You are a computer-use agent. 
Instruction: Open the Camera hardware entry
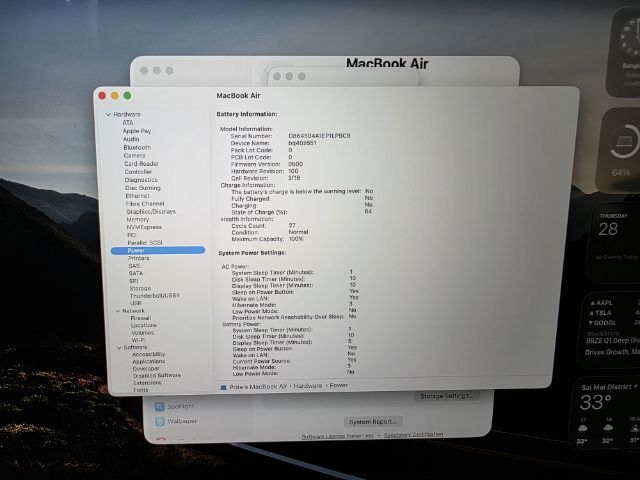(x=134, y=156)
